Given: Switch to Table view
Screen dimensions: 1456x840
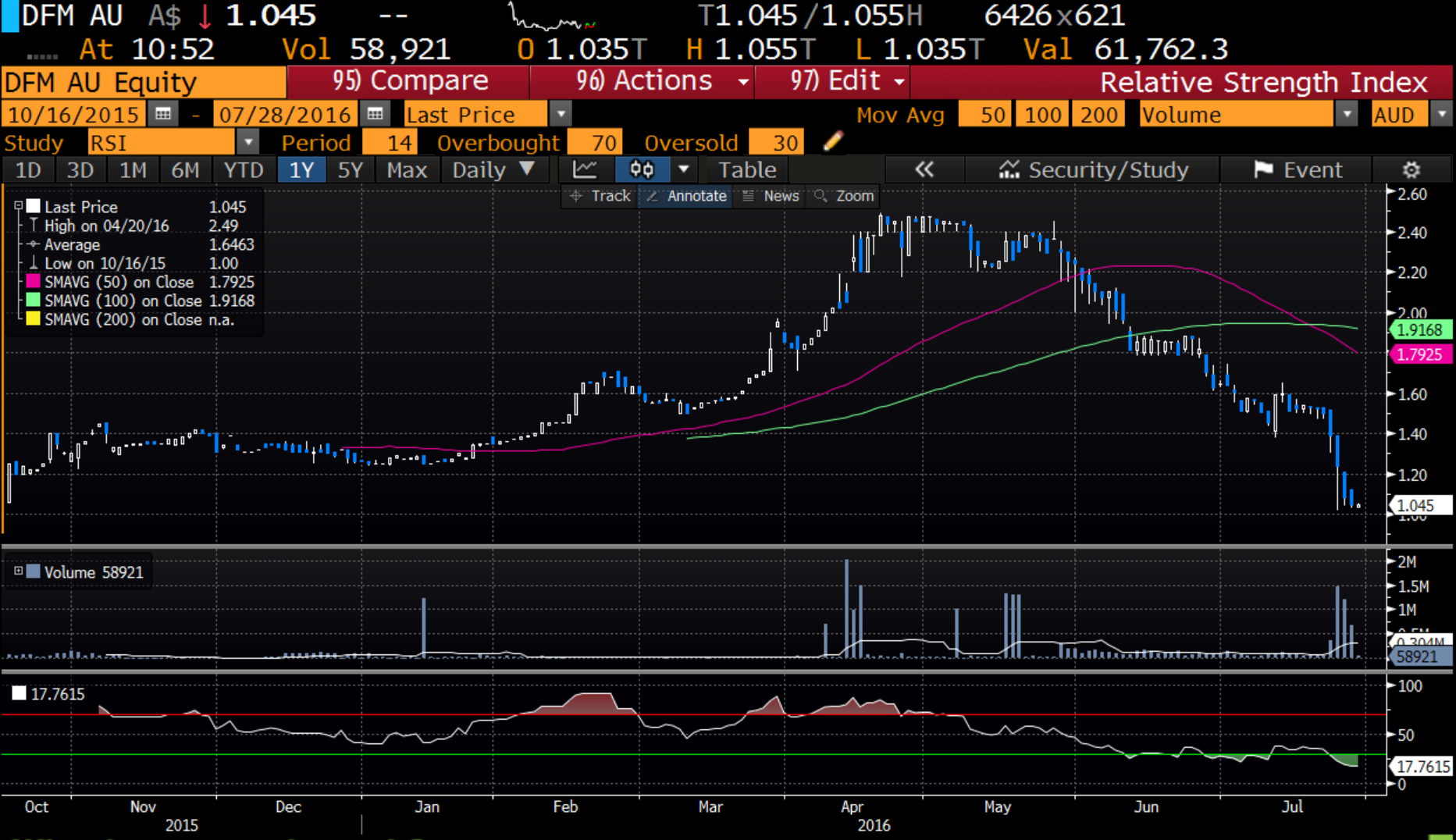Looking at the screenshot, I should (x=747, y=169).
